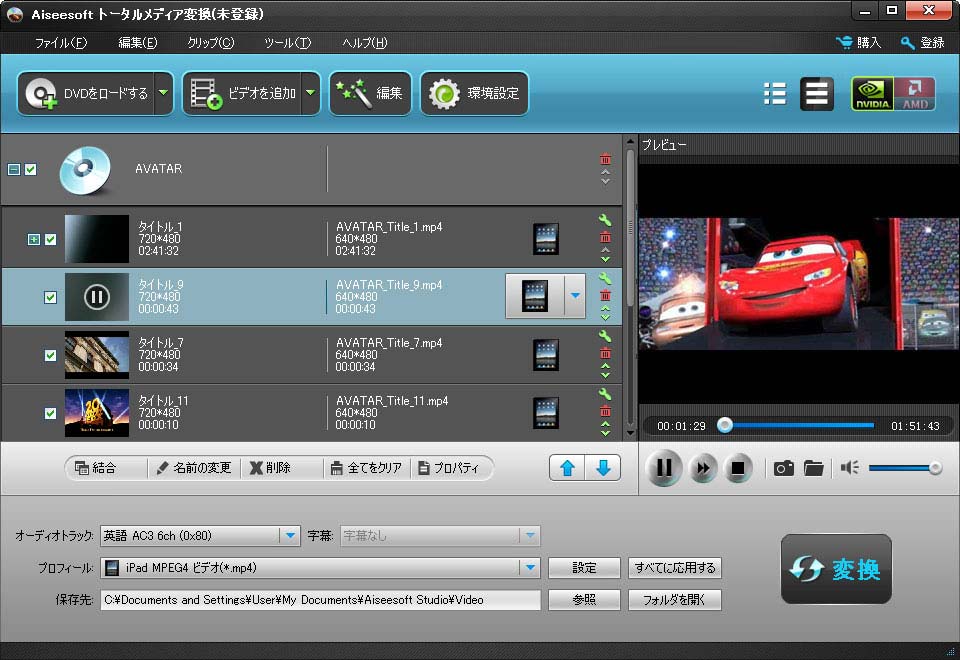Expand the タイトル_1 row
The image size is (960, 660).
tap(34, 239)
